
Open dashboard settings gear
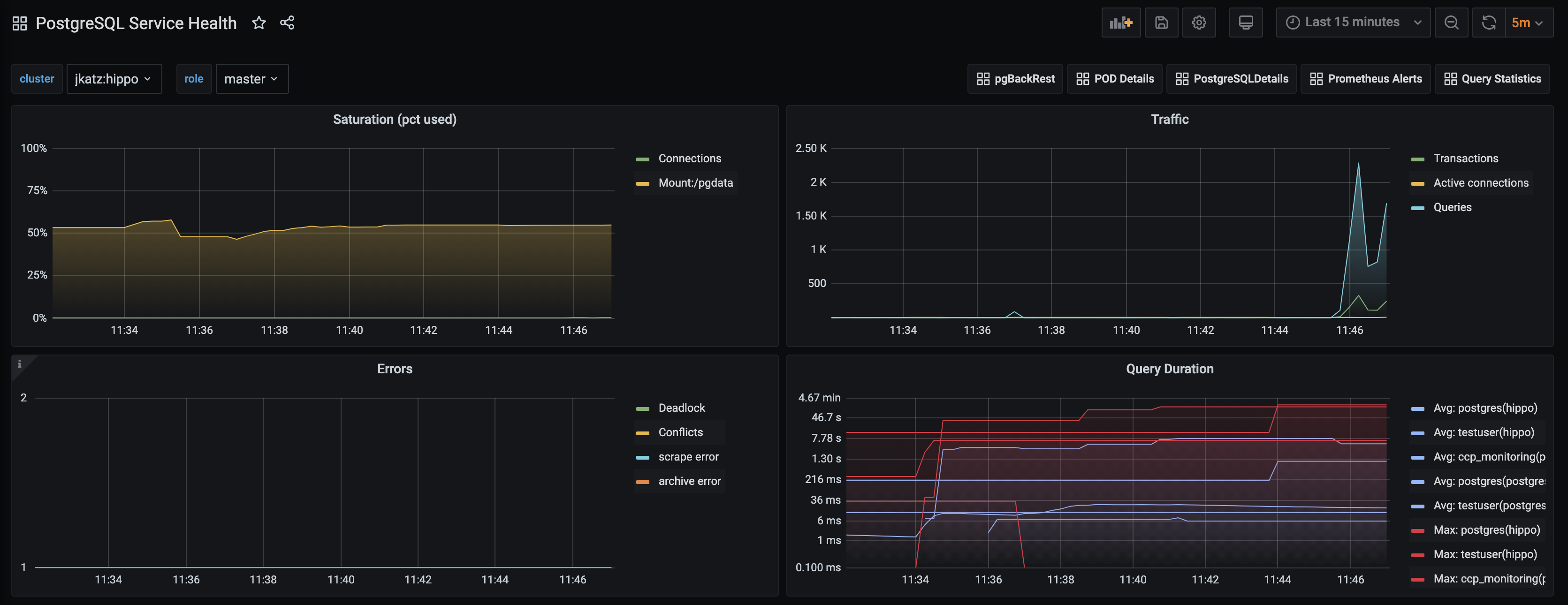[x=1199, y=23]
